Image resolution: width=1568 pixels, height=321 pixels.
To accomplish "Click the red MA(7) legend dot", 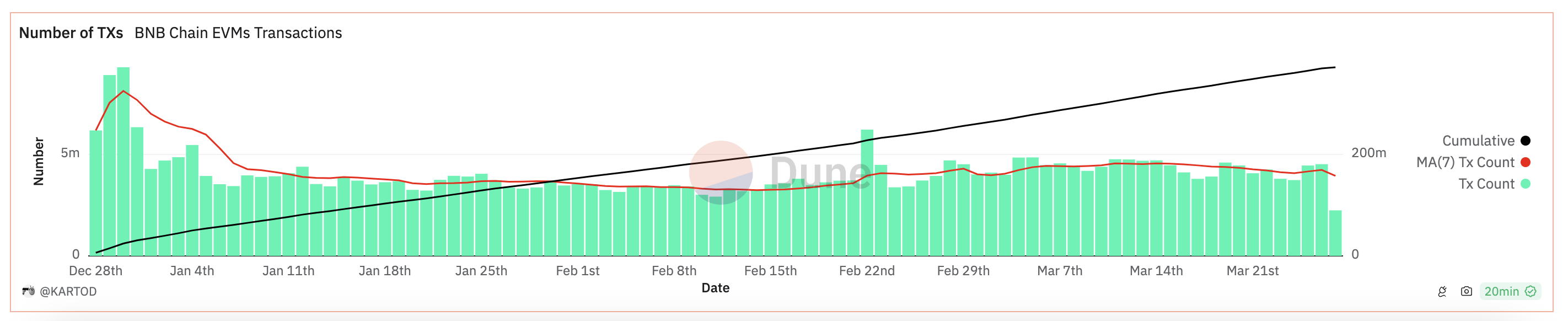I will pos(1526,162).
